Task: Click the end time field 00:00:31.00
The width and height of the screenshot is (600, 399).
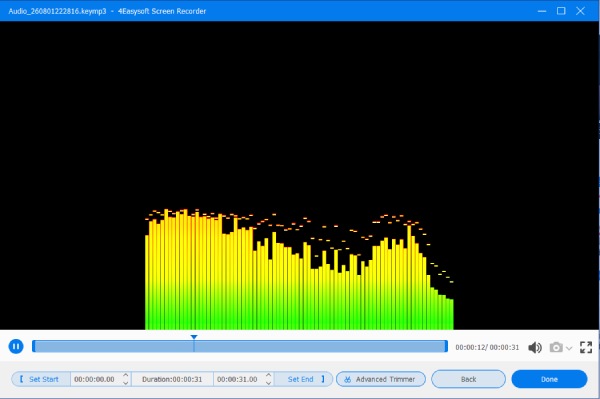Action: pos(237,379)
